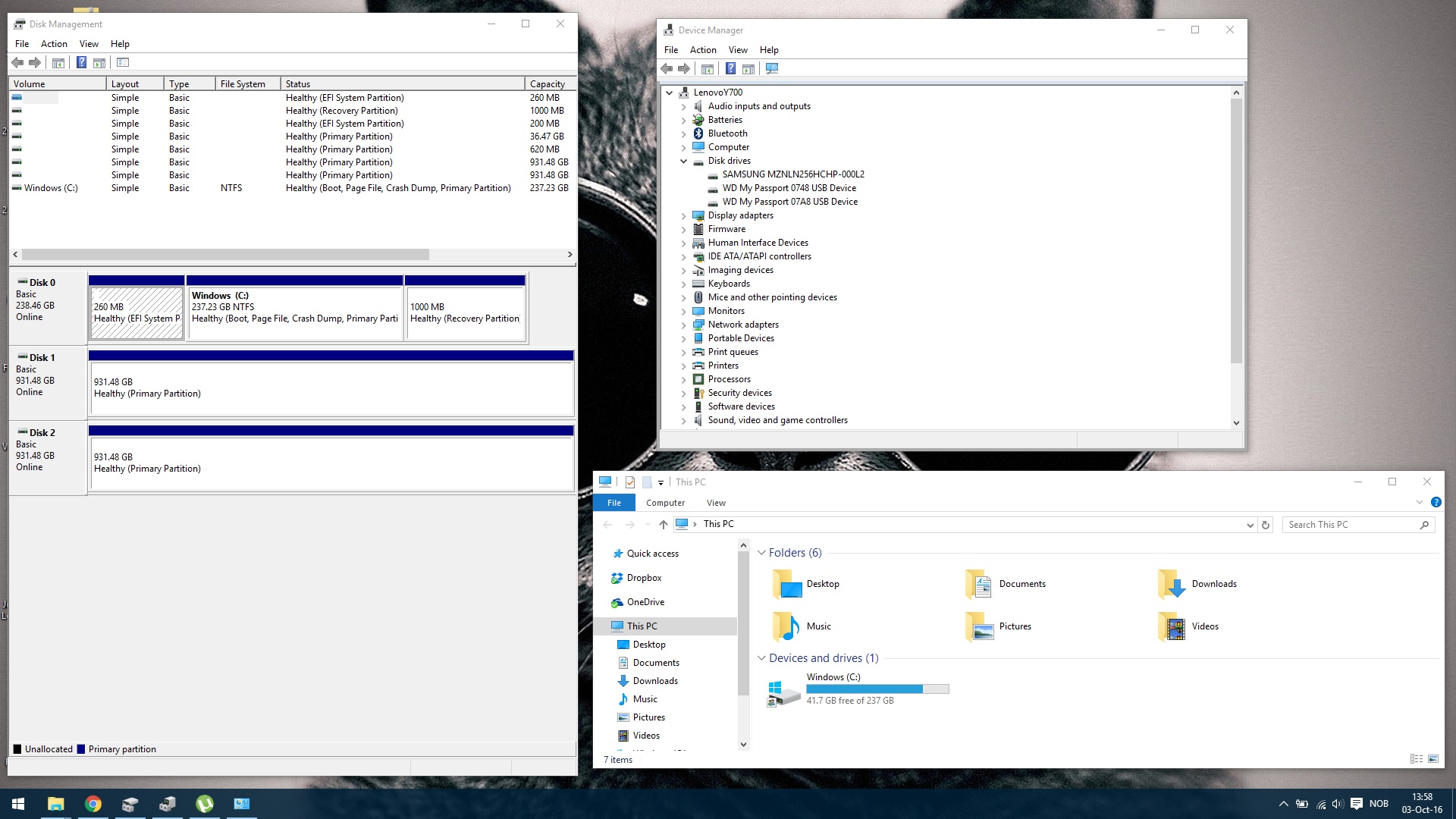The image size is (1456, 819).
Task: Collapse the Folders (6) group
Action: (761, 553)
